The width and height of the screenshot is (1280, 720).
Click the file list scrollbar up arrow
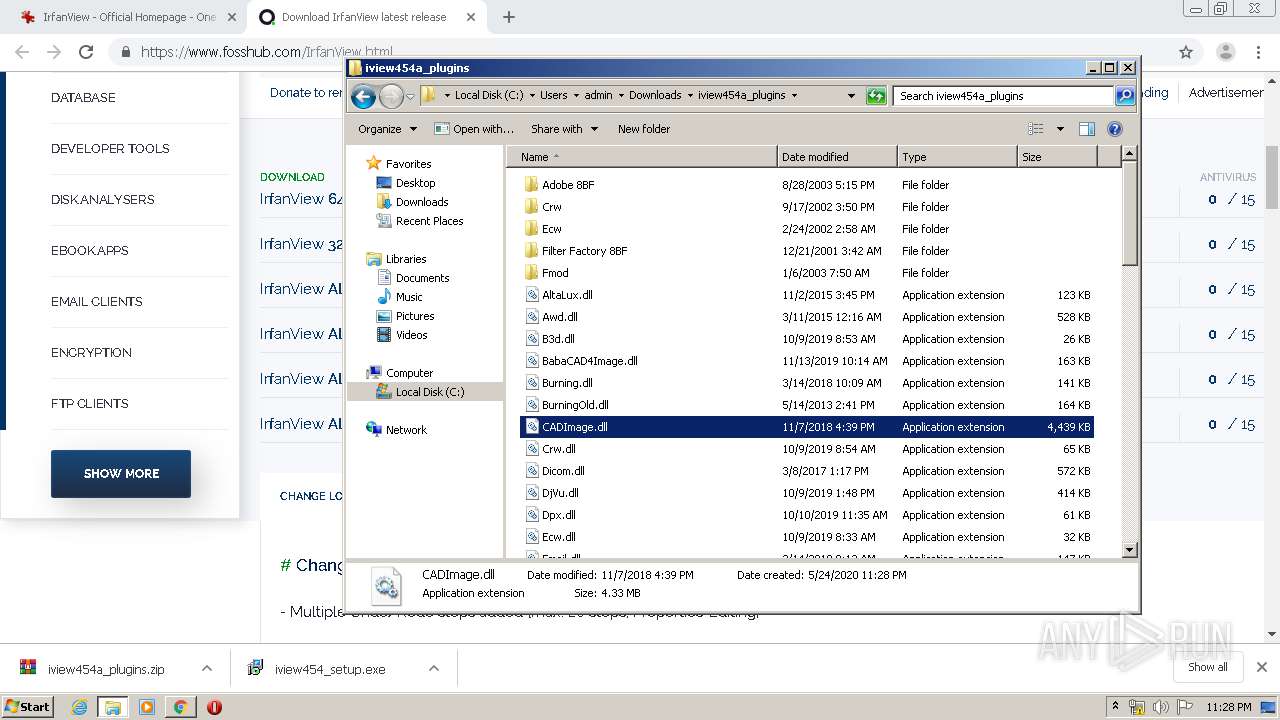[x=1129, y=154]
